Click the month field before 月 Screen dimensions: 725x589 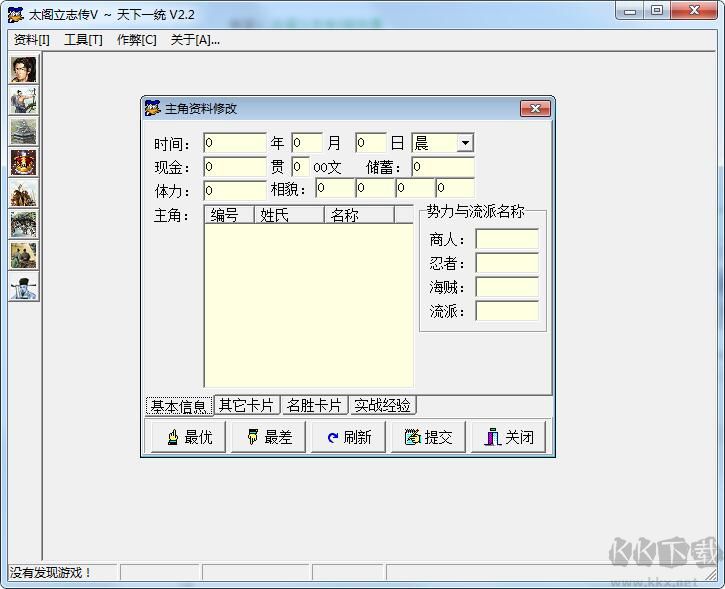tap(307, 143)
